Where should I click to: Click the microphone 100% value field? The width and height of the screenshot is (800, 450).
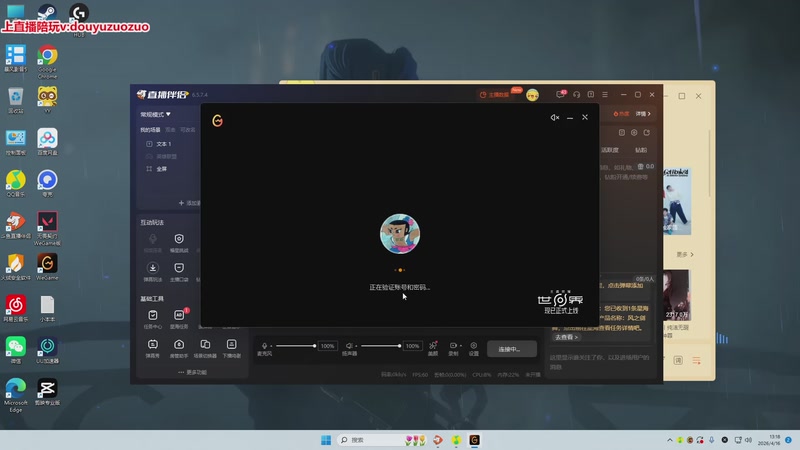coord(327,346)
